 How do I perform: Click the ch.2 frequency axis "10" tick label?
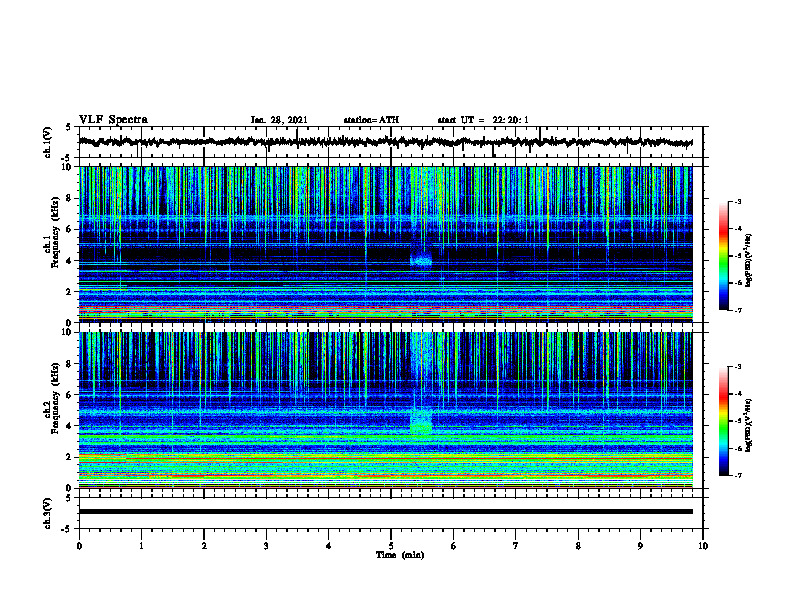68,333
